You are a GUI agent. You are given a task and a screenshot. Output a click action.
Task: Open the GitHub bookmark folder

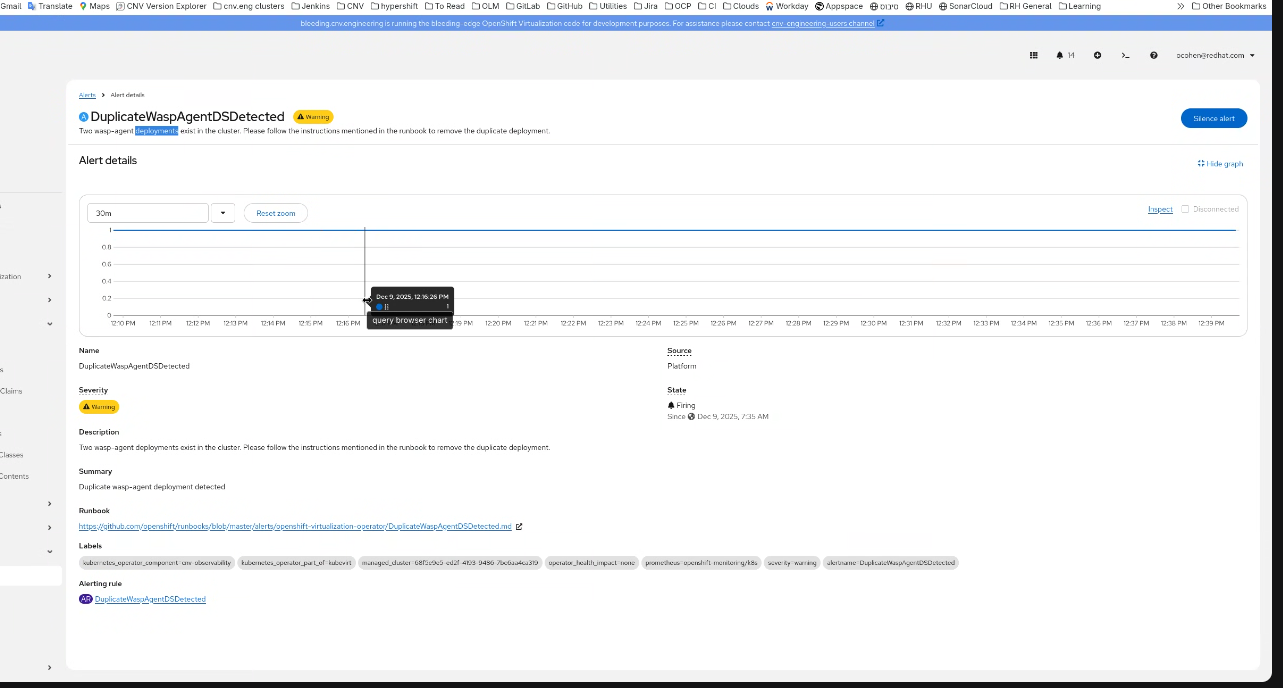(x=564, y=6)
